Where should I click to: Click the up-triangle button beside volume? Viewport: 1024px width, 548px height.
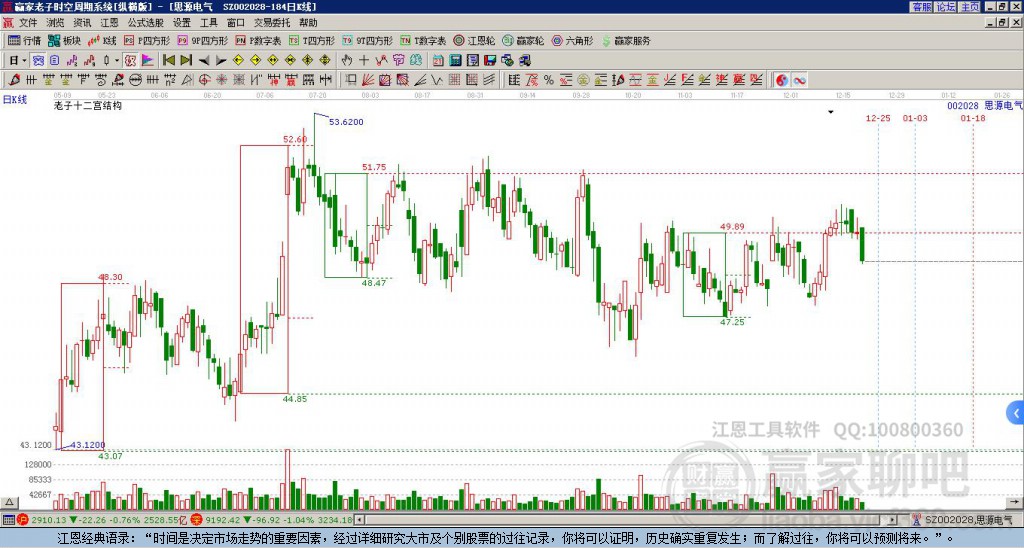coord(9,502)
